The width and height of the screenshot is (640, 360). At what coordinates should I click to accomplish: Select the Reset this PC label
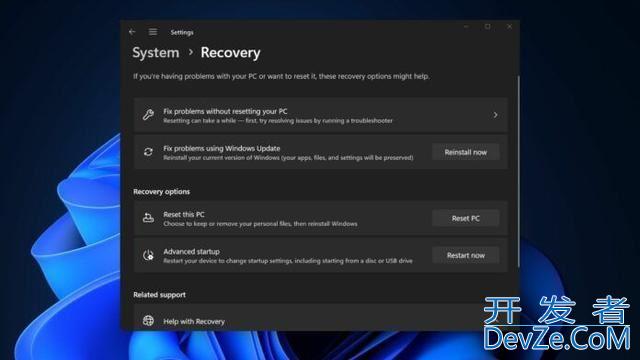(x=184, y=214)
